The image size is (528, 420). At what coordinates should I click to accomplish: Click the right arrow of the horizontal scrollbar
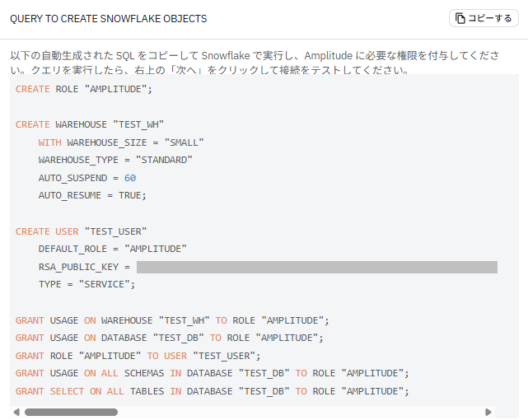(x=488, y=412)
